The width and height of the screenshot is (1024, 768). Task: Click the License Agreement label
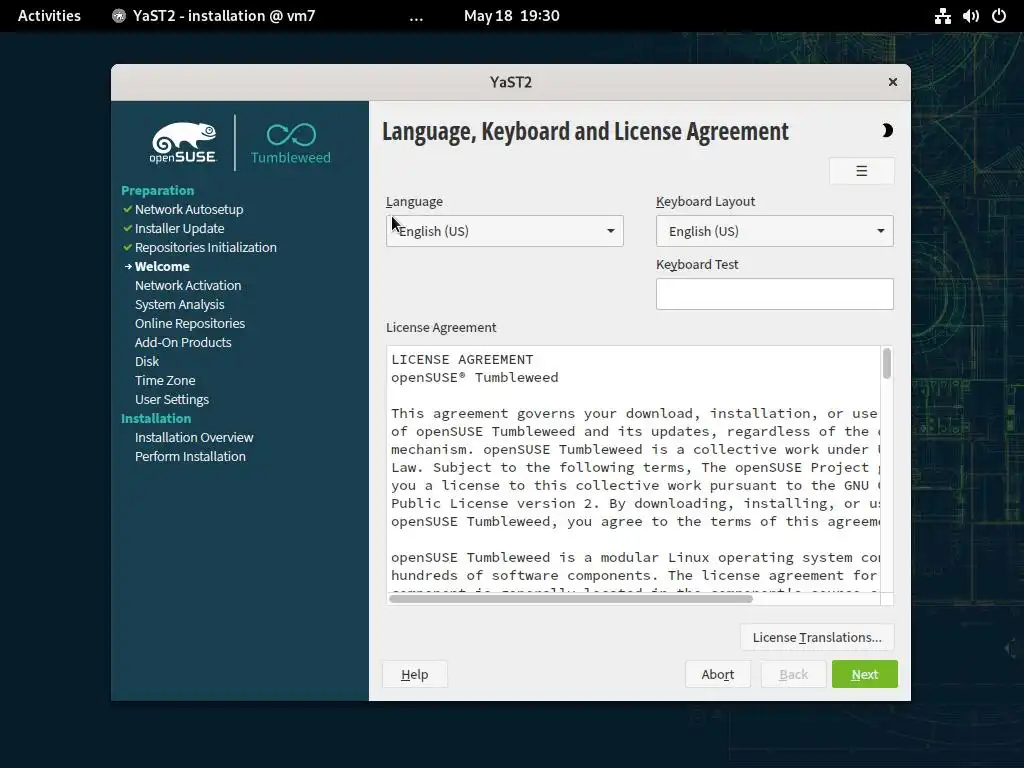(x=441, y=327)
